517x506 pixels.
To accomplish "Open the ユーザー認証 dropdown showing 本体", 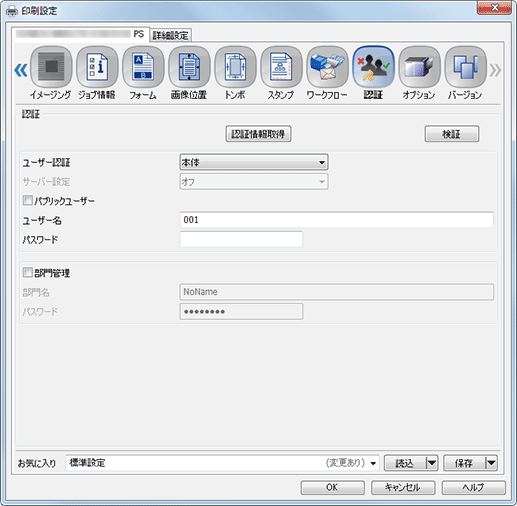I will click(x=254, y=162).
